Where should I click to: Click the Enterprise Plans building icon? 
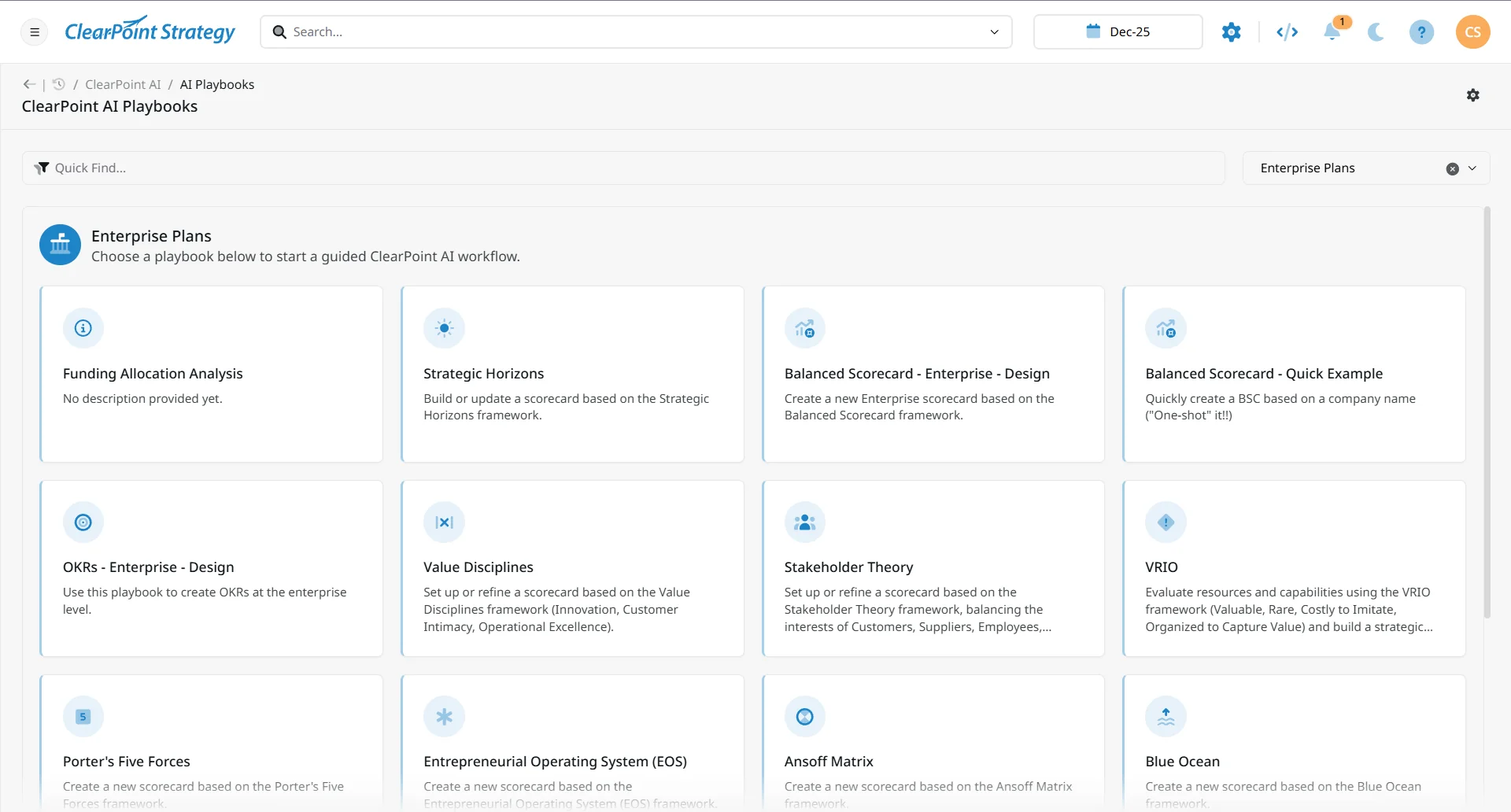(61, 245)
